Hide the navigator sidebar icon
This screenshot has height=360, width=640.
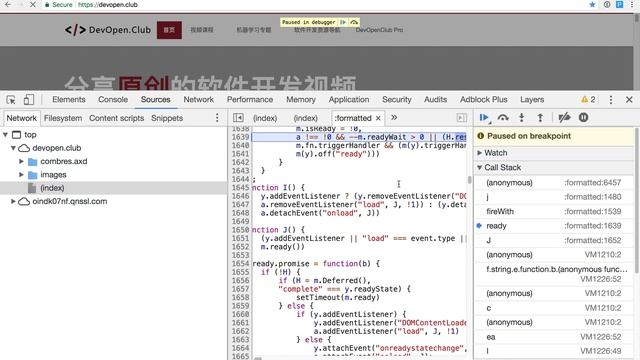pos(238,118)
